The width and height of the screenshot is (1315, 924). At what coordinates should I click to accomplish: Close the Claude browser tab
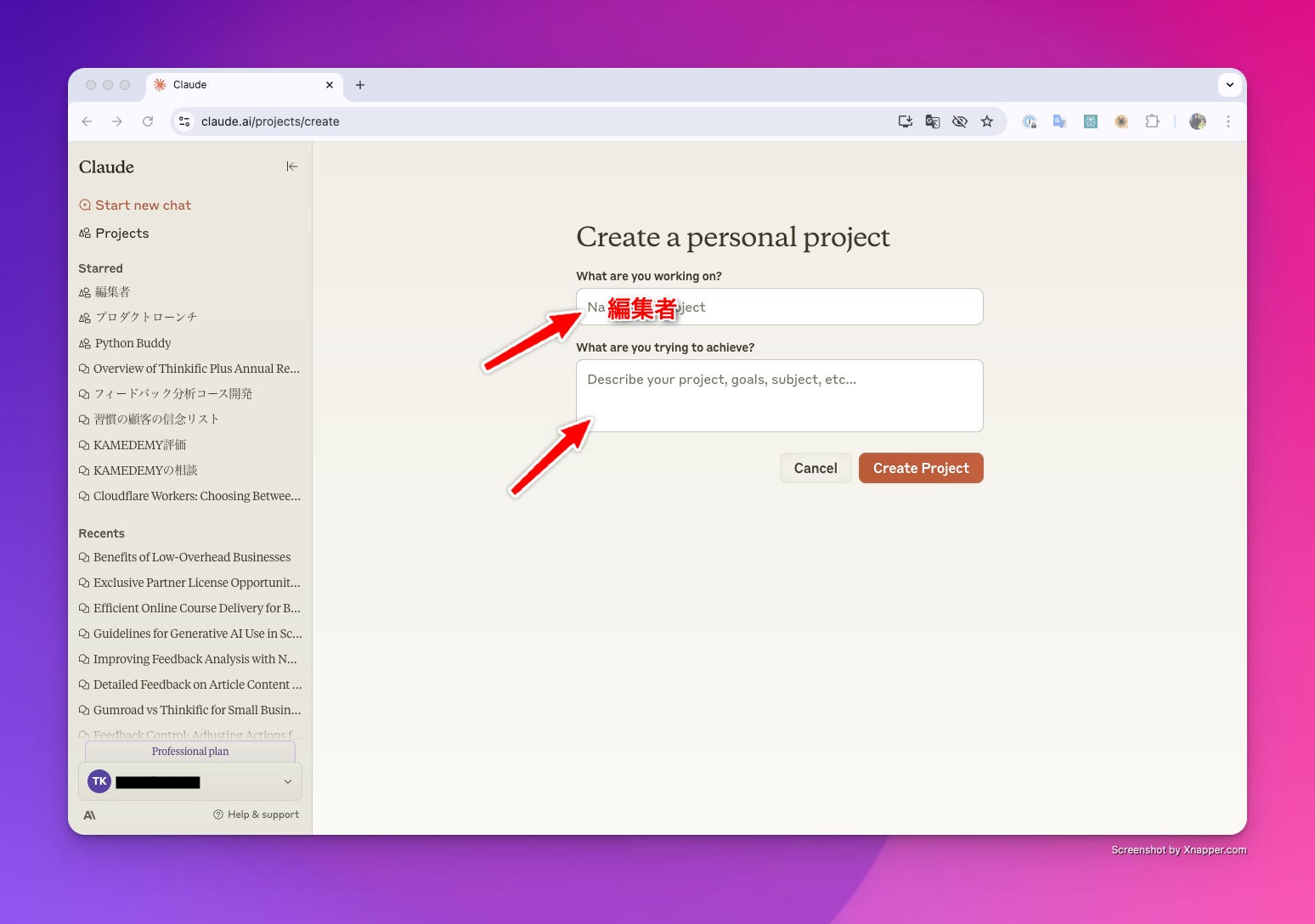[330, 85]
